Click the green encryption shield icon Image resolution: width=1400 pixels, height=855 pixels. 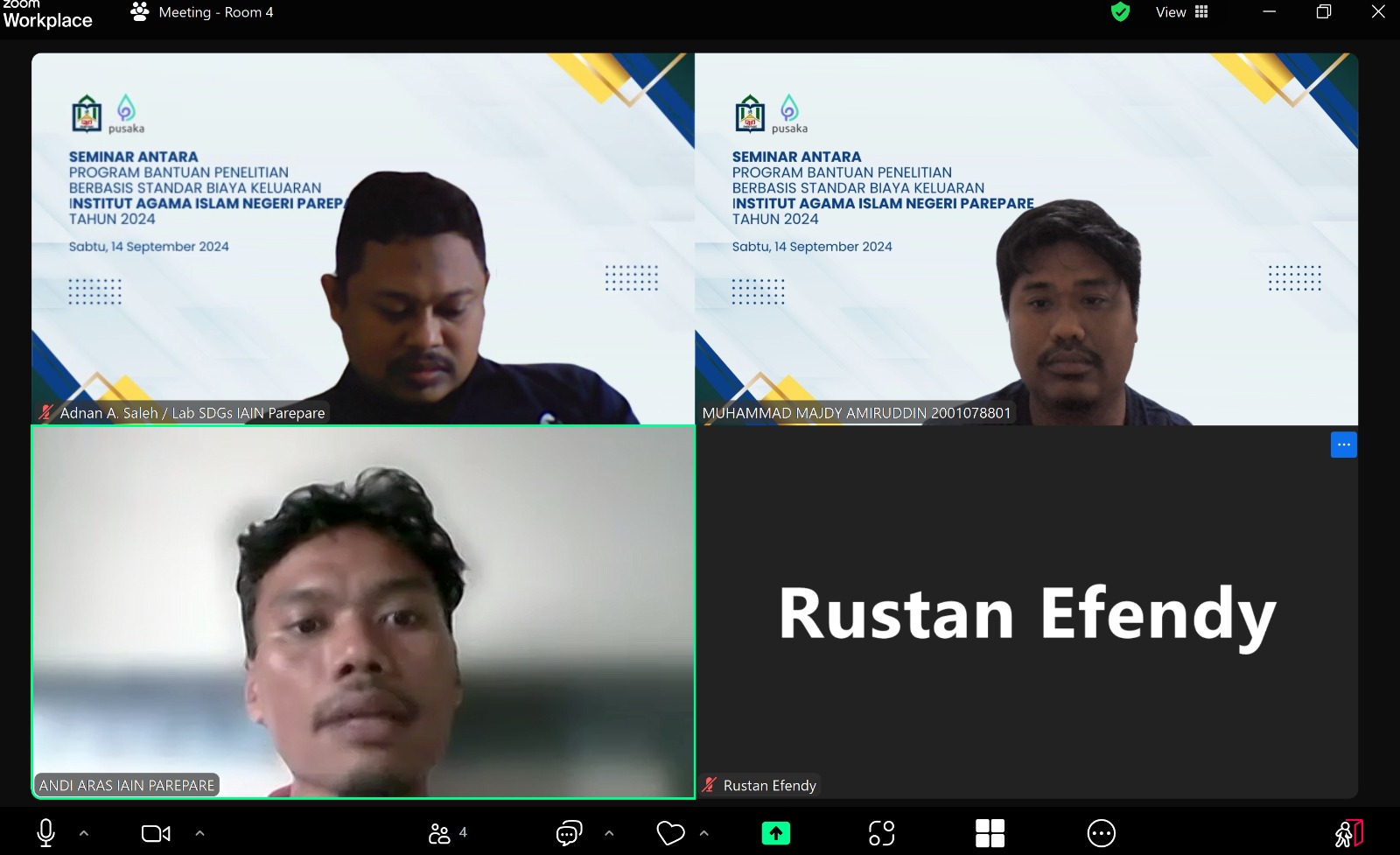point(1120,12)
